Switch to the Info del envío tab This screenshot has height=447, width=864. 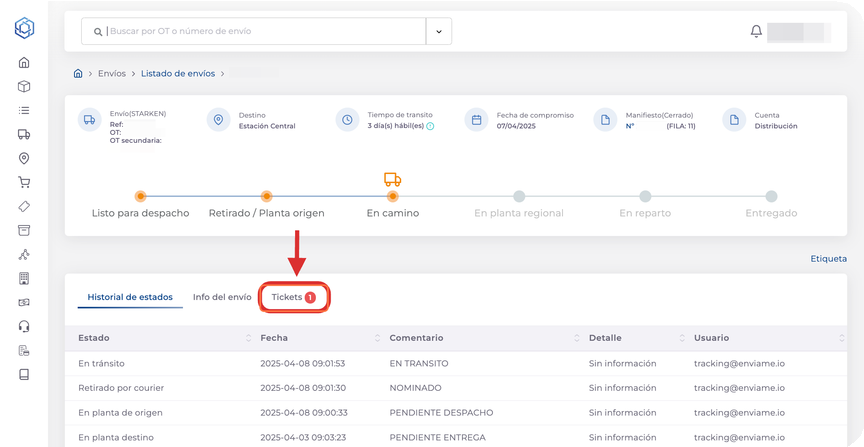221,297
